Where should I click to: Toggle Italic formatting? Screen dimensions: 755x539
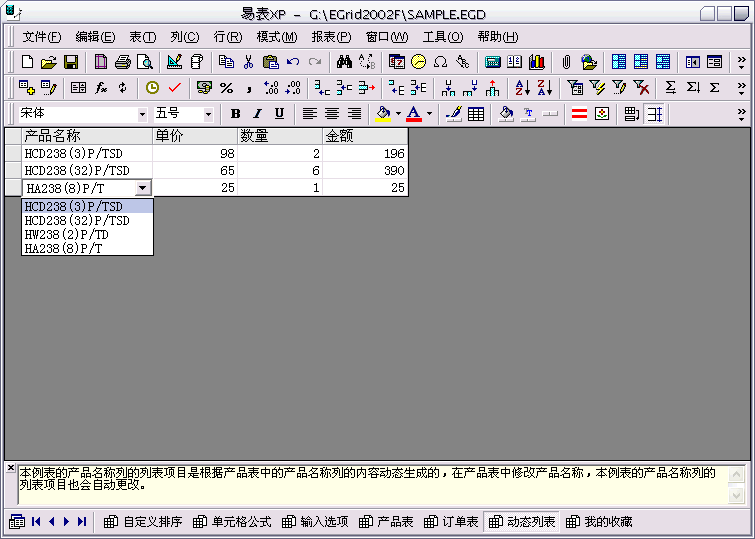coord(258,114)
